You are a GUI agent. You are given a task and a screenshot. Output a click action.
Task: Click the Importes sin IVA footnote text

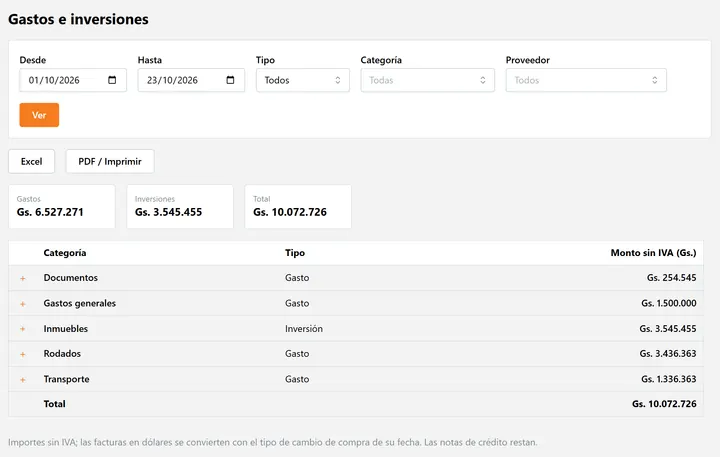pyautogui.click(x=272, y=442)
